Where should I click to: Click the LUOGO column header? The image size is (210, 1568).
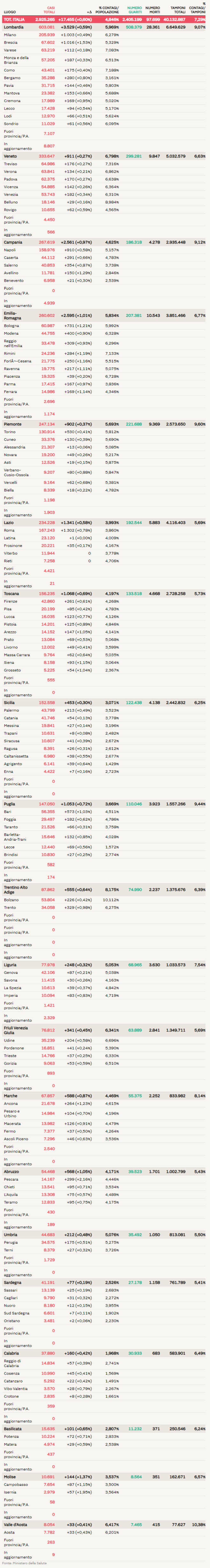(10, 11)
